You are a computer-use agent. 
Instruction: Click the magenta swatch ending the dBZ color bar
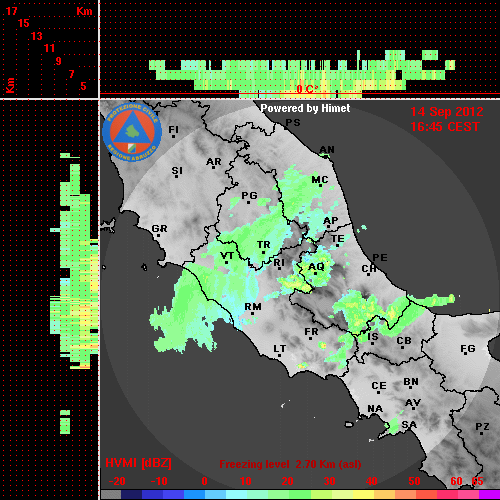click(x=490, y=495)
